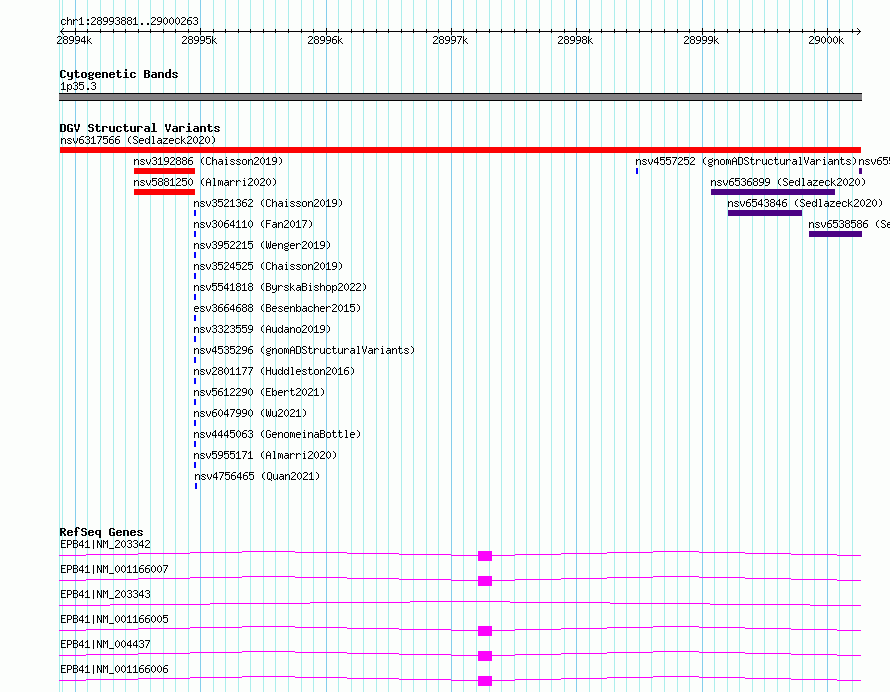Open nsv3323559 (Audano2019) variant entry
This screenshot has height=692, width=890.
[x=262, y=329]
